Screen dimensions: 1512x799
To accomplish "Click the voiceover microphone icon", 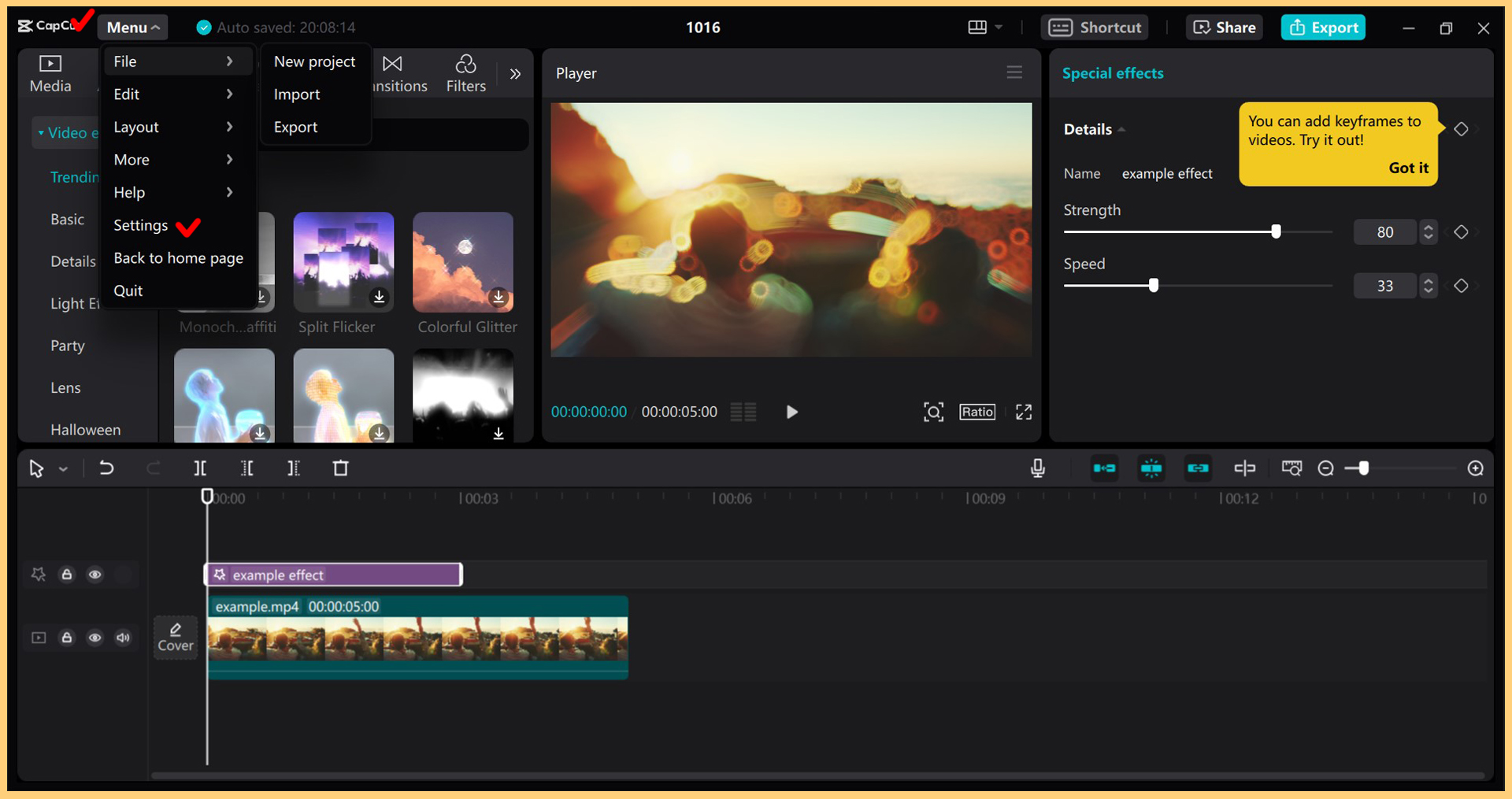I will click(1038, 468).
